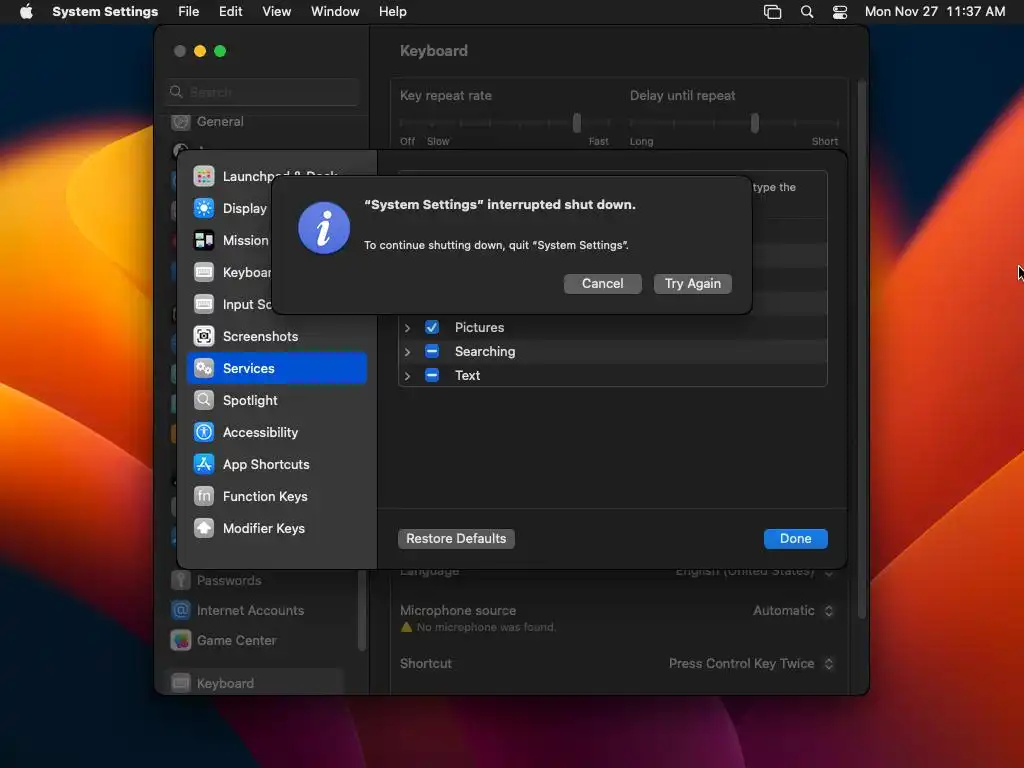The height and width of the screenshot is (768, 1024).
Task: Uncheck the Pictures services checkbox
Action: 432,327
